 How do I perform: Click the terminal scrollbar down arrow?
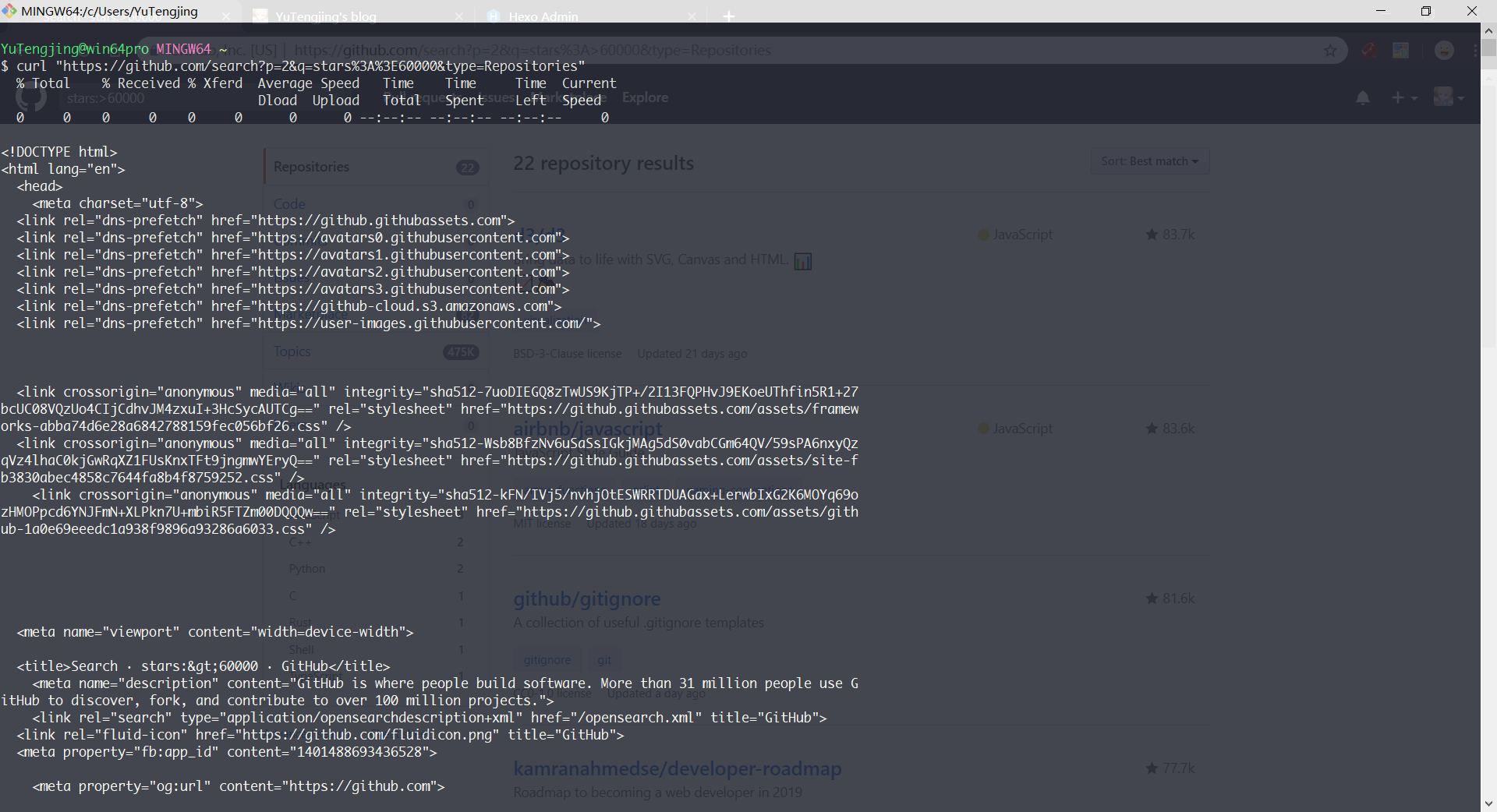[x=1488, y=803]
